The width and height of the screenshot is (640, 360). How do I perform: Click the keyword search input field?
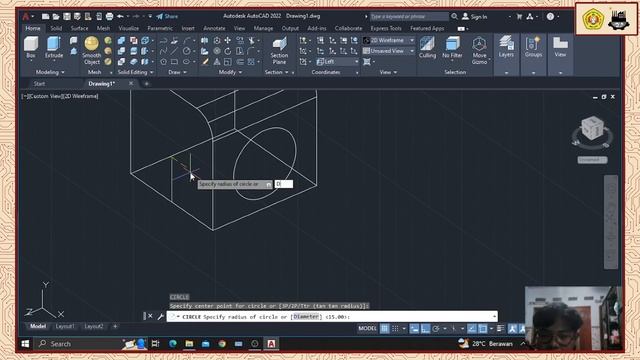pyautogui.click(x=409, y=16)
